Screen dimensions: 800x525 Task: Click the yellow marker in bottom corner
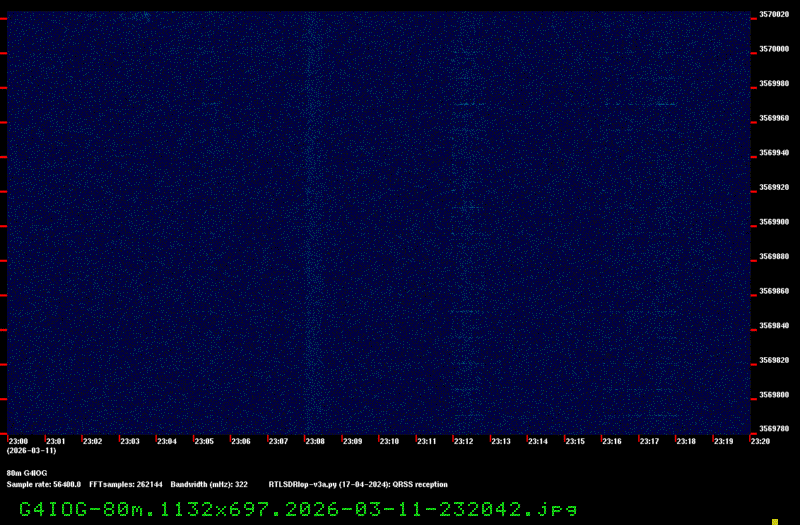click(774, 522)
